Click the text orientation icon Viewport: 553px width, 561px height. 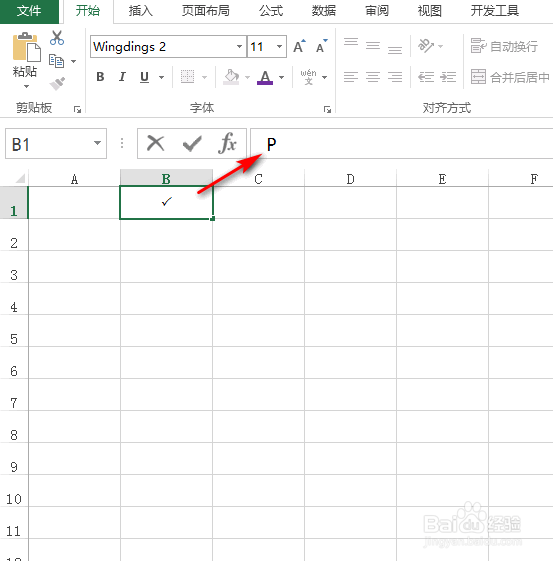tap(426, 46)
